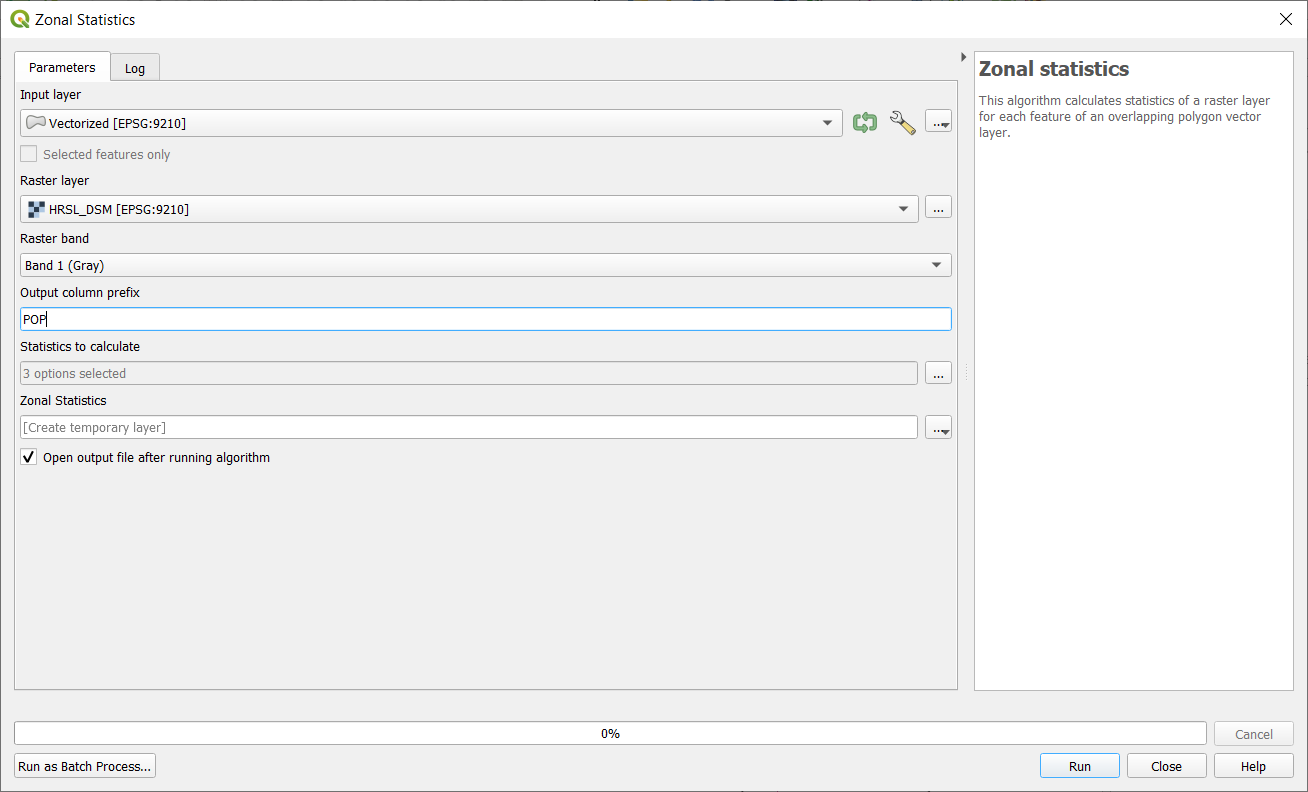Click the Raster band label

click(54, 238)
